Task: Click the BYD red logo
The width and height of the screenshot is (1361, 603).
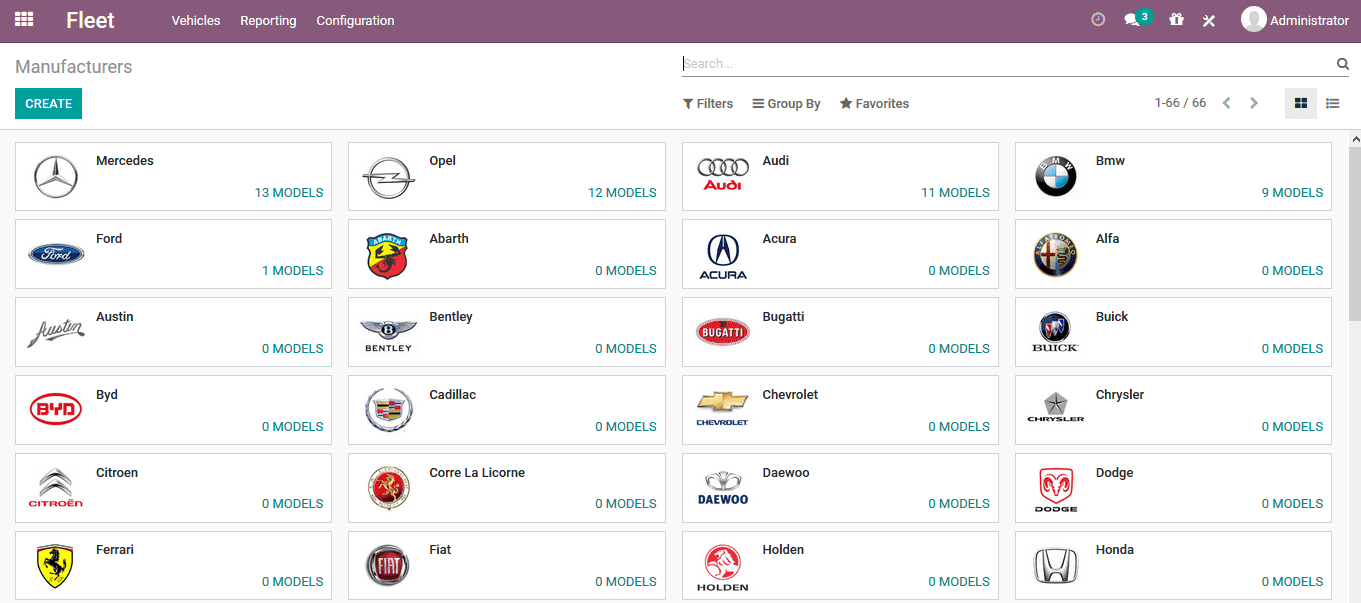Action: (x=56, y=409)
